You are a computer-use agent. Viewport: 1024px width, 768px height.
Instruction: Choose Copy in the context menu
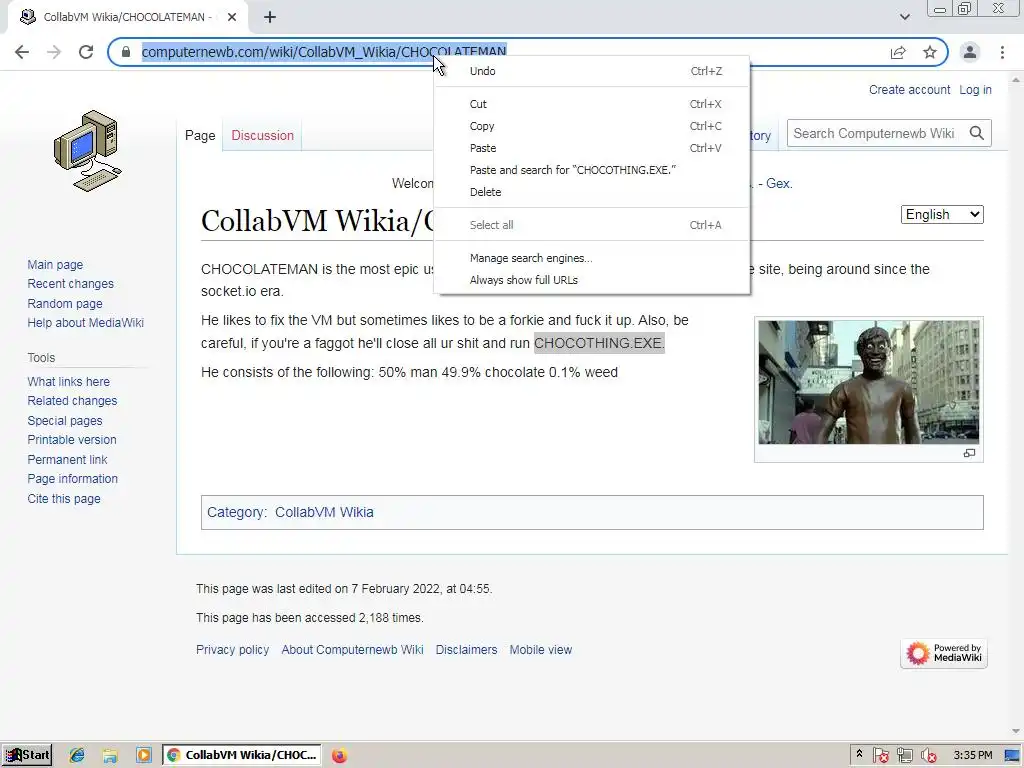pos(592,126)
